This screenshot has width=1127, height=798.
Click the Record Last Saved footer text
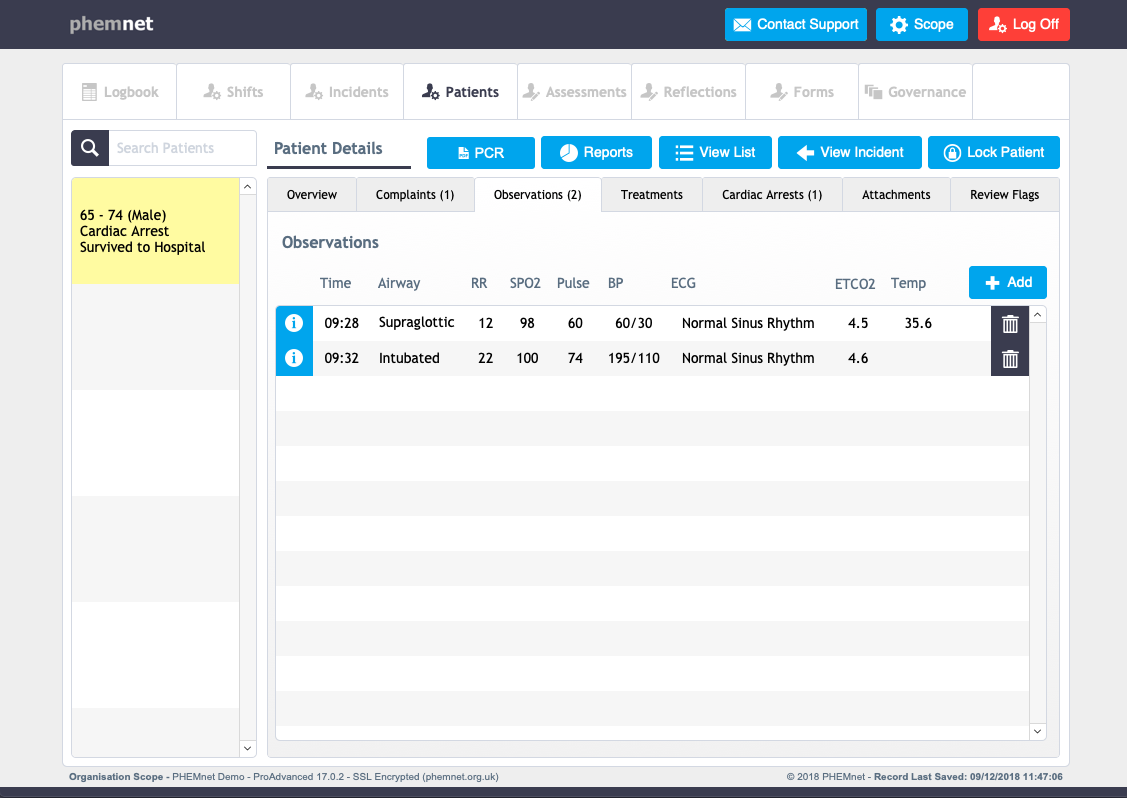[967, 776]
